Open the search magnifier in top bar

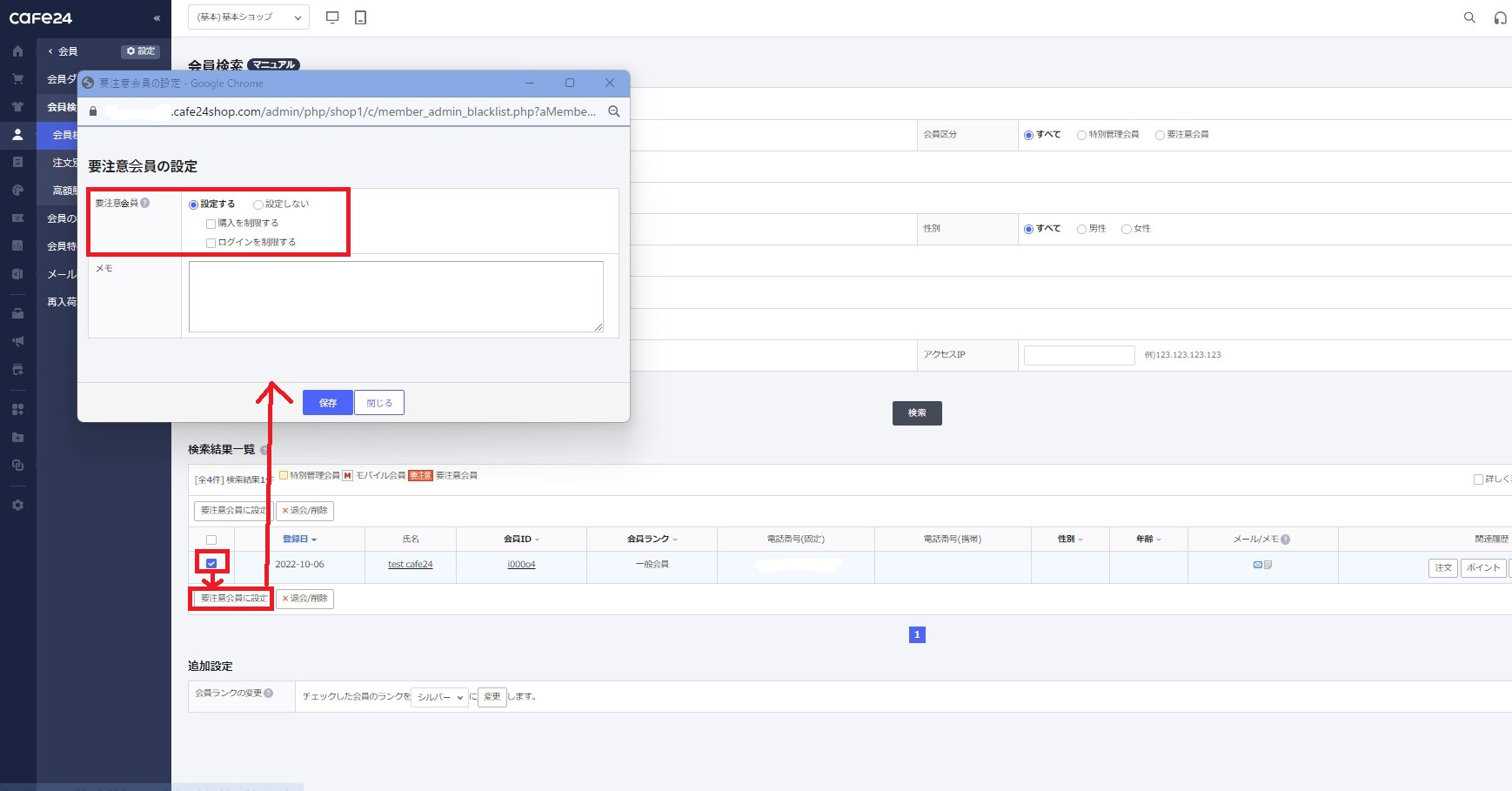1469,17
